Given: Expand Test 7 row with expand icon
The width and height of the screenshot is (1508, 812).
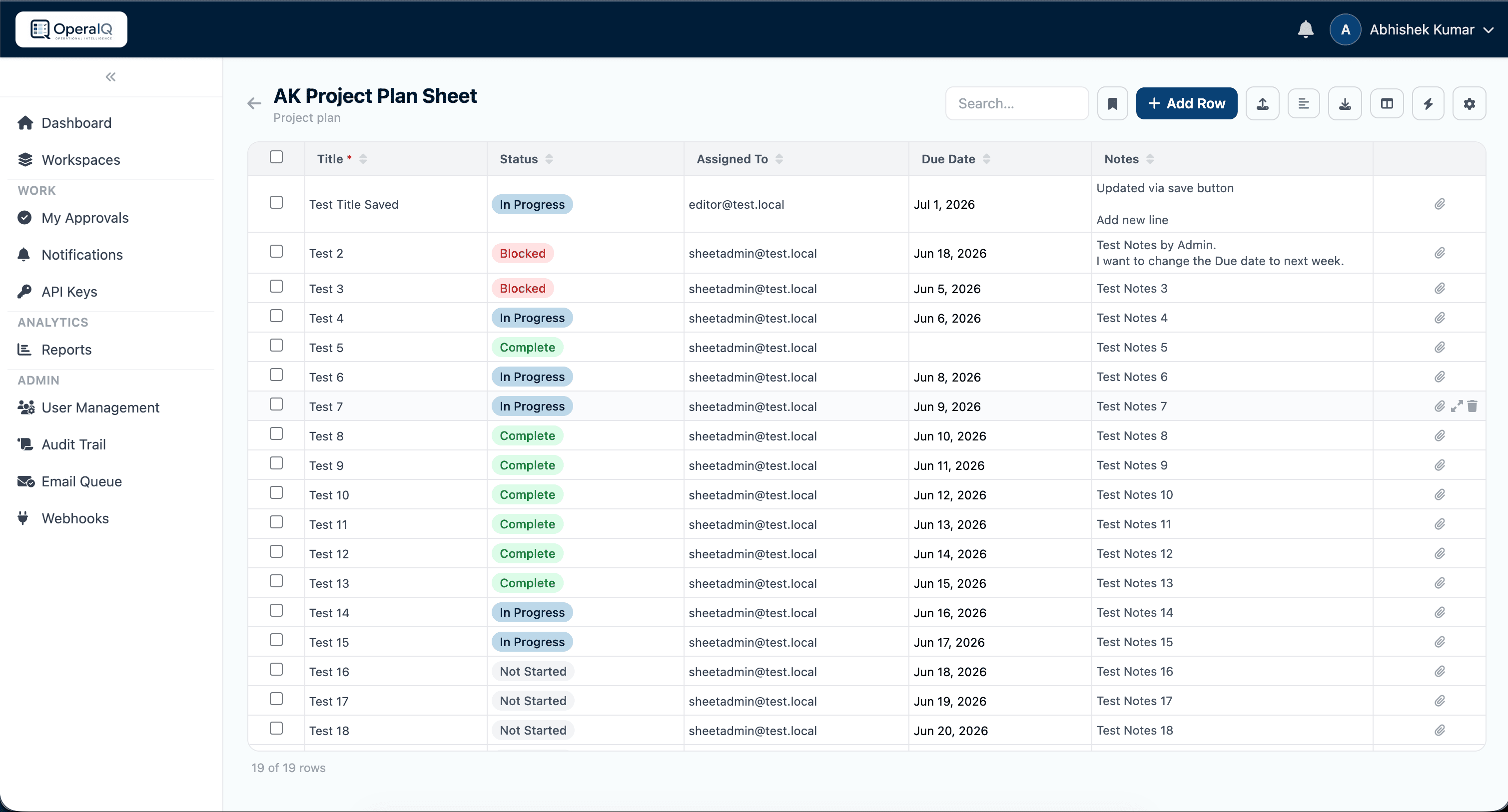Looking at the screenshot, I should pos(1457,406).
